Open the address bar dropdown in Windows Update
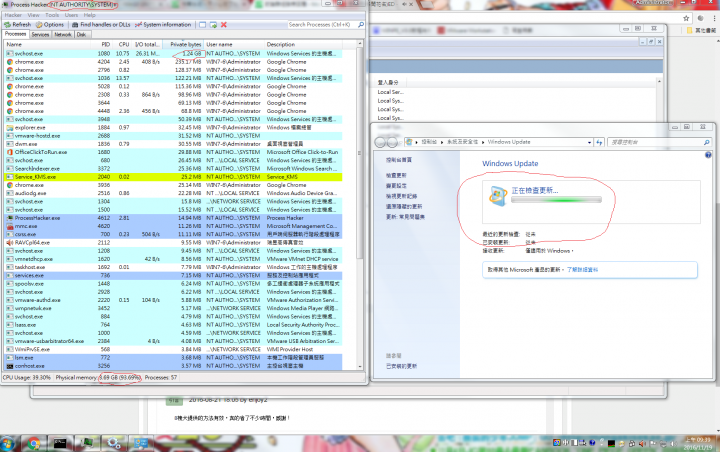 tap(590, 142)
